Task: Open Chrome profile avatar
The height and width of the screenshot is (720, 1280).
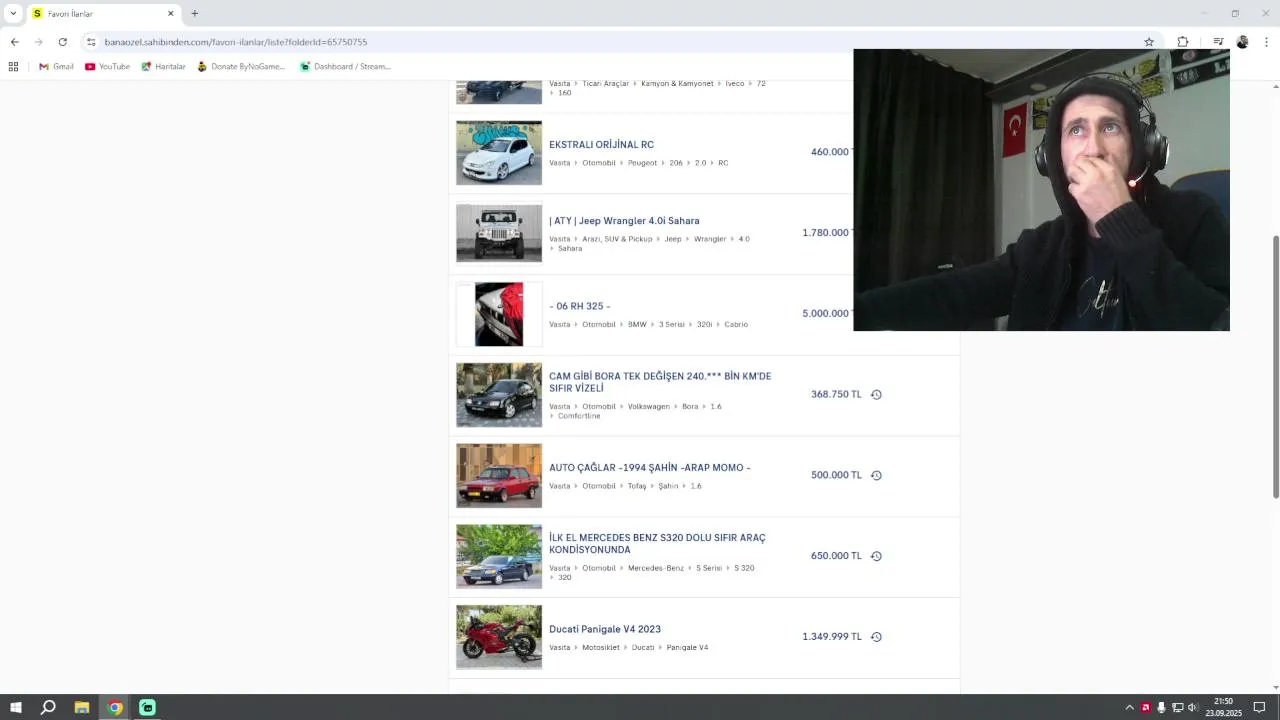Action: (1242, 42)
